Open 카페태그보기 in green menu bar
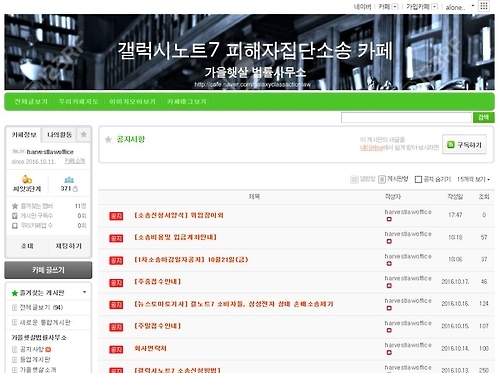Viewport: 500px width, 373px height. [187, 102]
